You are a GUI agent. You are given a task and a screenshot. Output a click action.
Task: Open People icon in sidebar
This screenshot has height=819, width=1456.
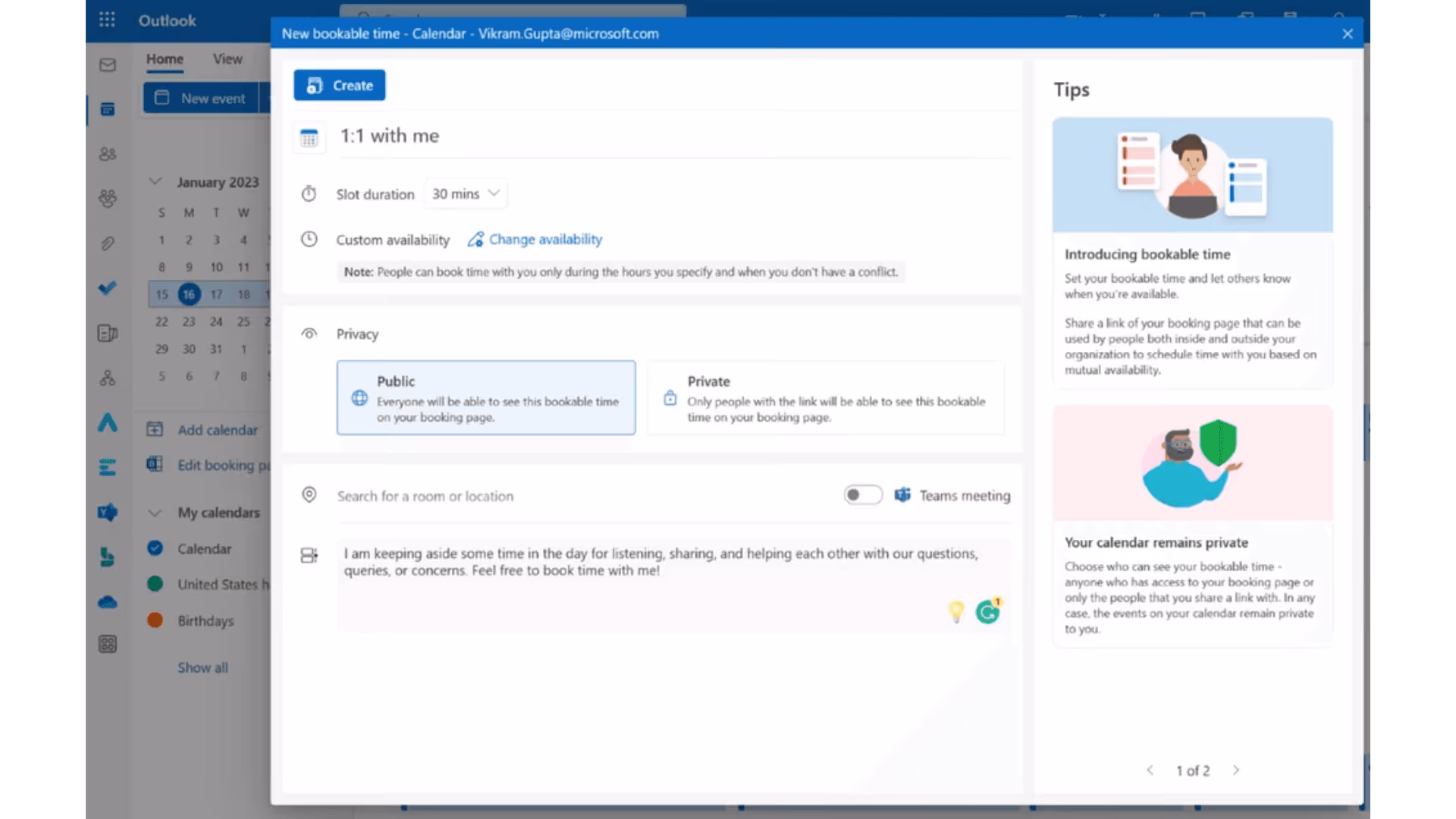(x=108, y=154)
